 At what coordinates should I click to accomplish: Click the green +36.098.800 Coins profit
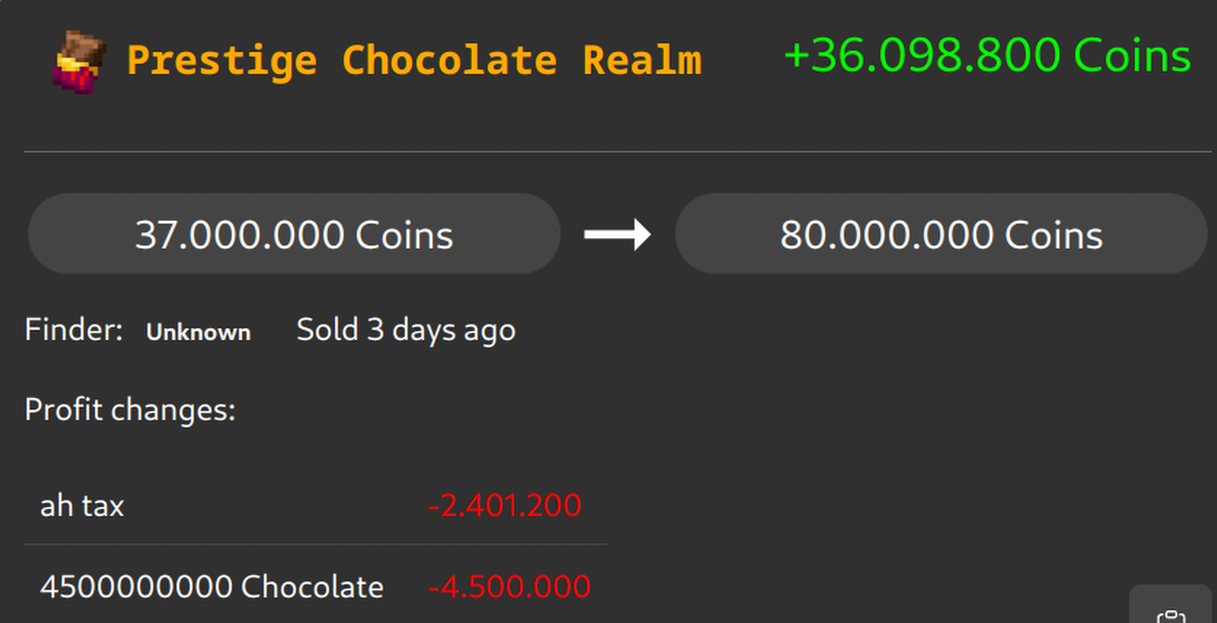[987, 56]
